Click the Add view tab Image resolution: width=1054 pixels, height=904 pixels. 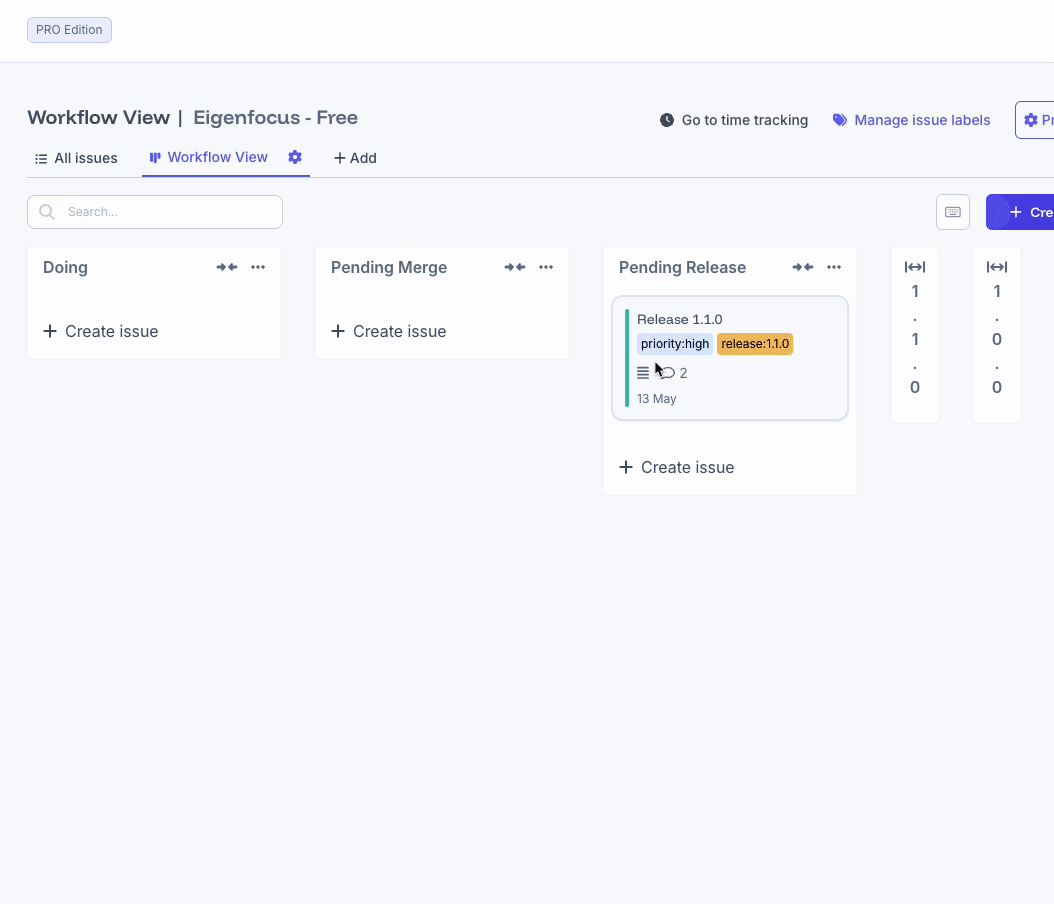355,158
